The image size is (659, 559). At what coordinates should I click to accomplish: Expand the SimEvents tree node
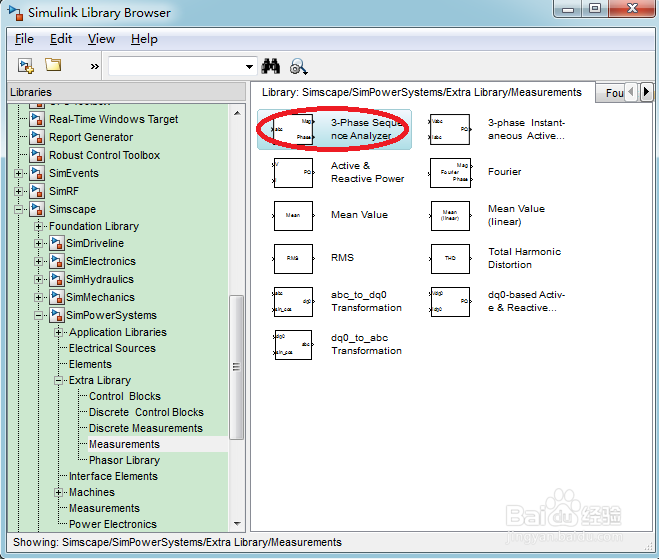coord(18,173)
